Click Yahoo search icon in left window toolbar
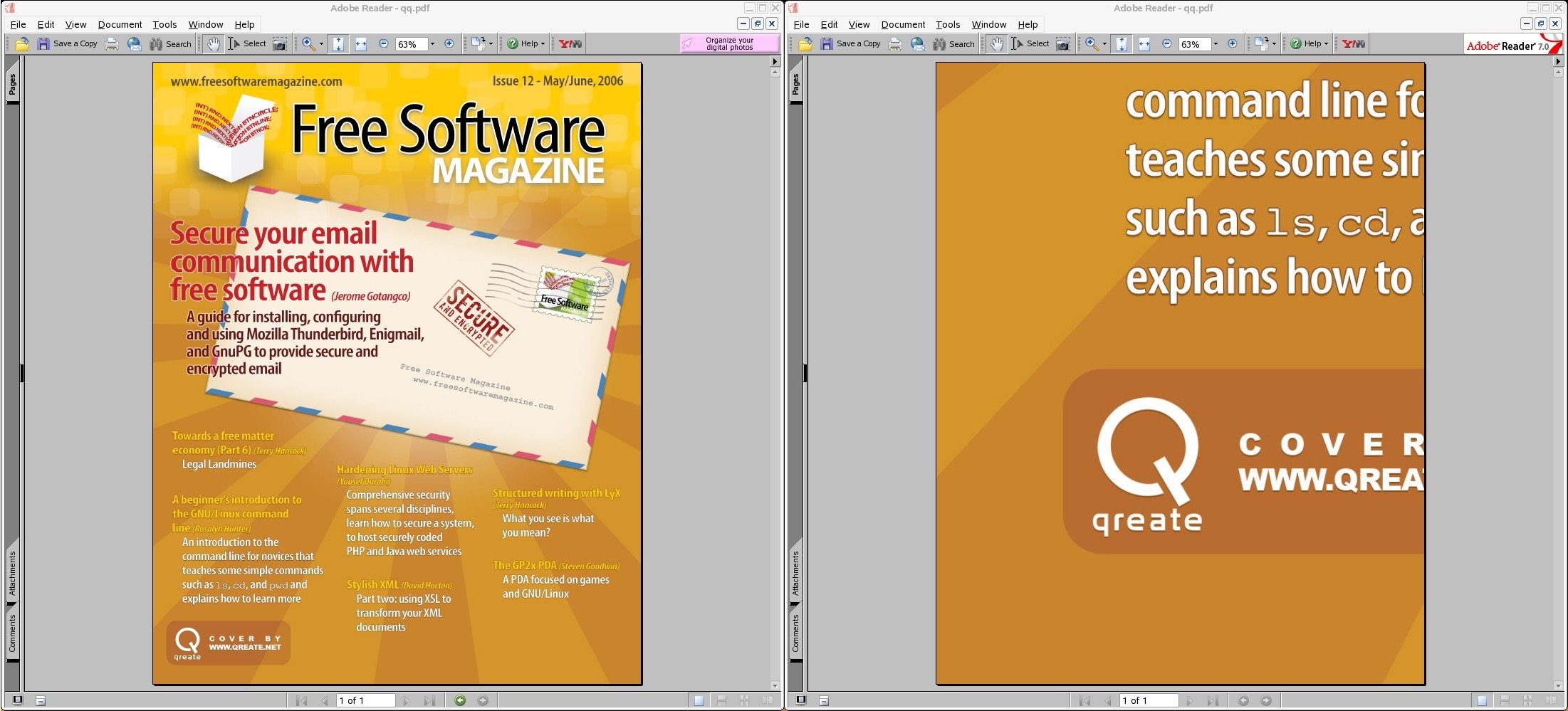 click(x=570, y=44)
